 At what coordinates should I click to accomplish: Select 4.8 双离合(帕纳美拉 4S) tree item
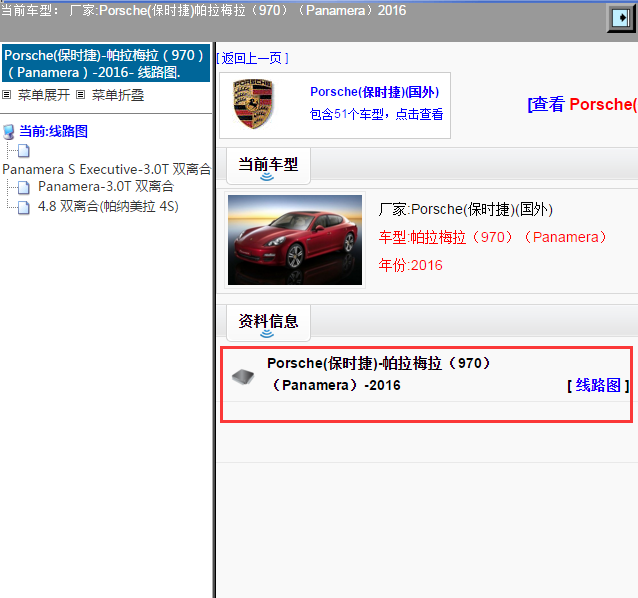pyautogui.click(x=108, y=206)
